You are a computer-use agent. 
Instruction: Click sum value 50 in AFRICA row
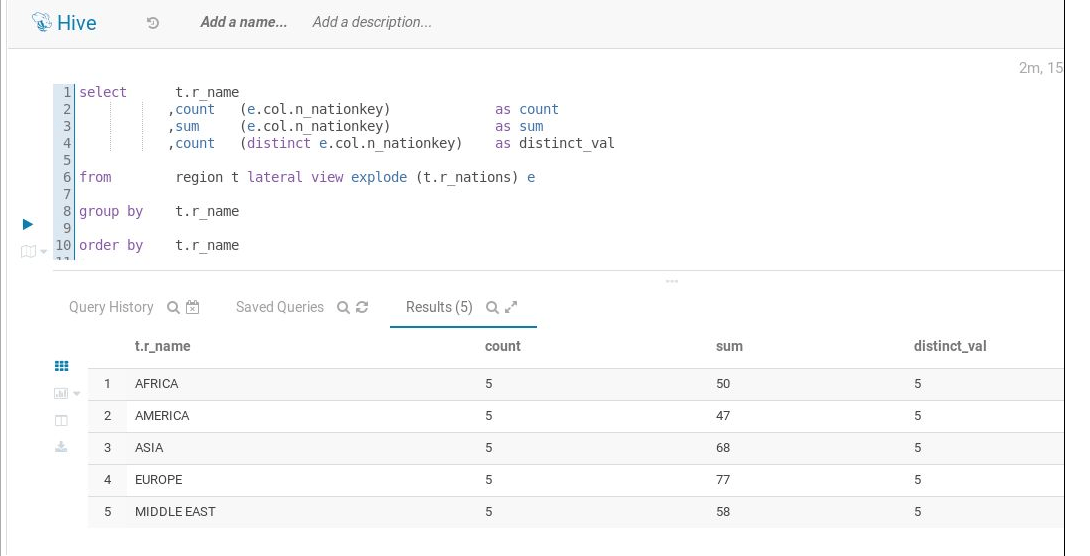click(x=723, y=384)
